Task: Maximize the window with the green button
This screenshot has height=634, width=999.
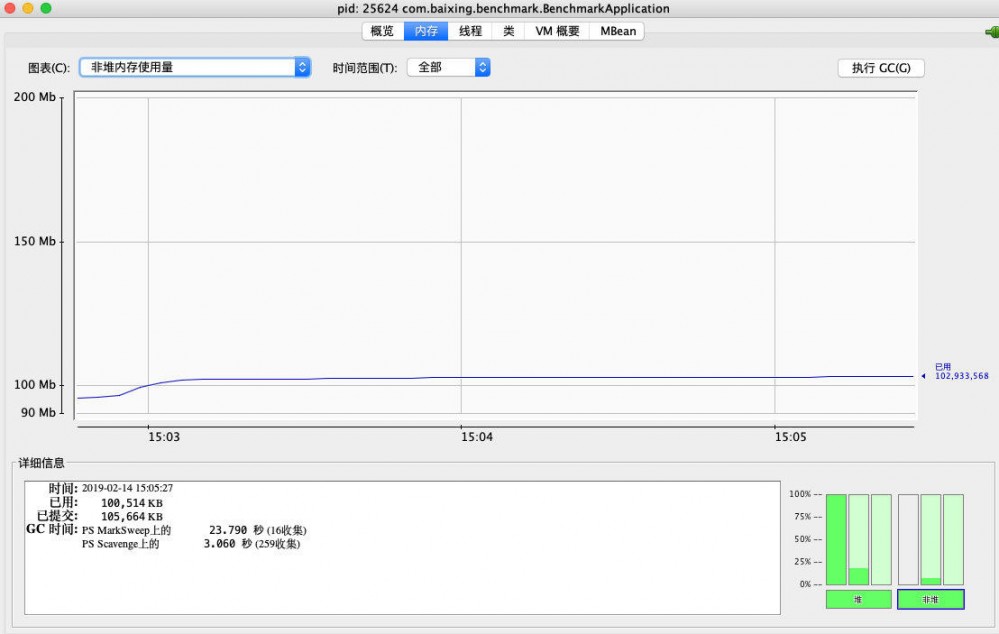Action: pyautogui.click(x=46, y=8)
